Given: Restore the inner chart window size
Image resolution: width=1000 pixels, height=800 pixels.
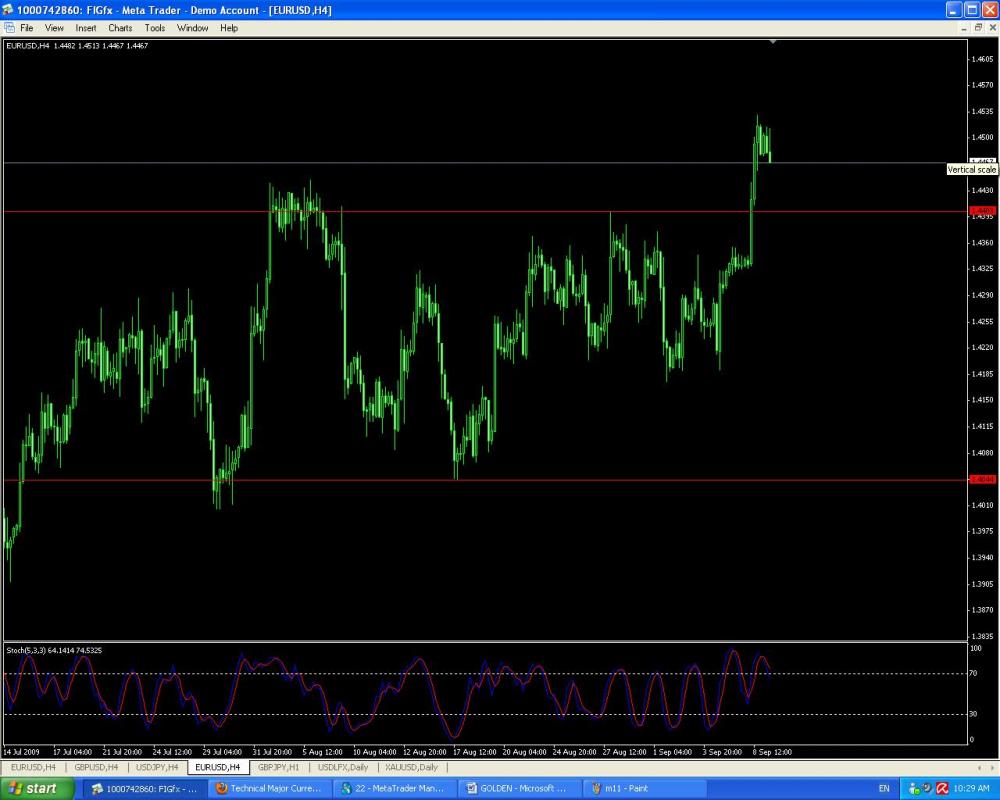Looking at the screenshot, I should [977, 28].
